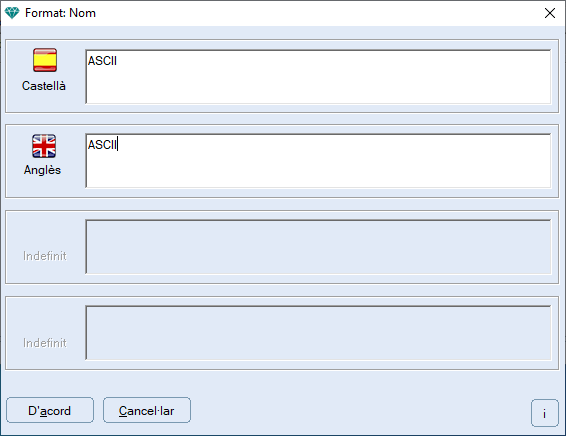Select the Cancel·lar button
Image resolution: width=566 pixels, height=436 pixels.
(147, 410)
